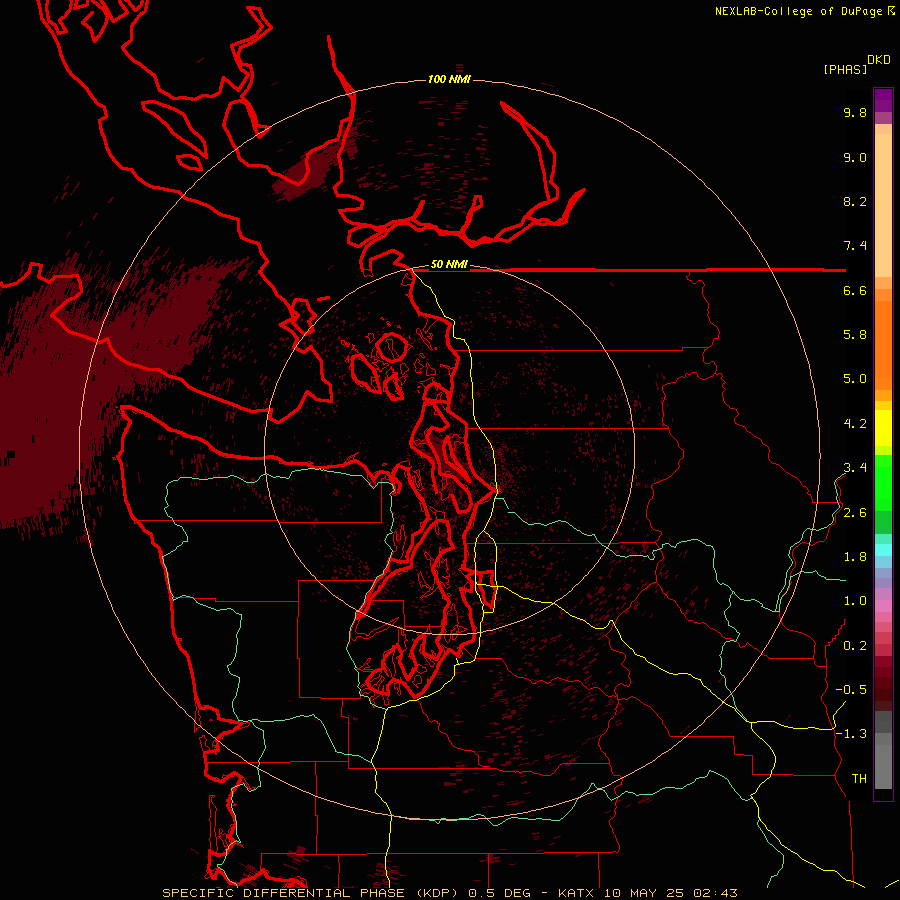The image size is (900, 900).
Task: Click the 100 NMI range ring label
Action: click(x=449, y=79)
